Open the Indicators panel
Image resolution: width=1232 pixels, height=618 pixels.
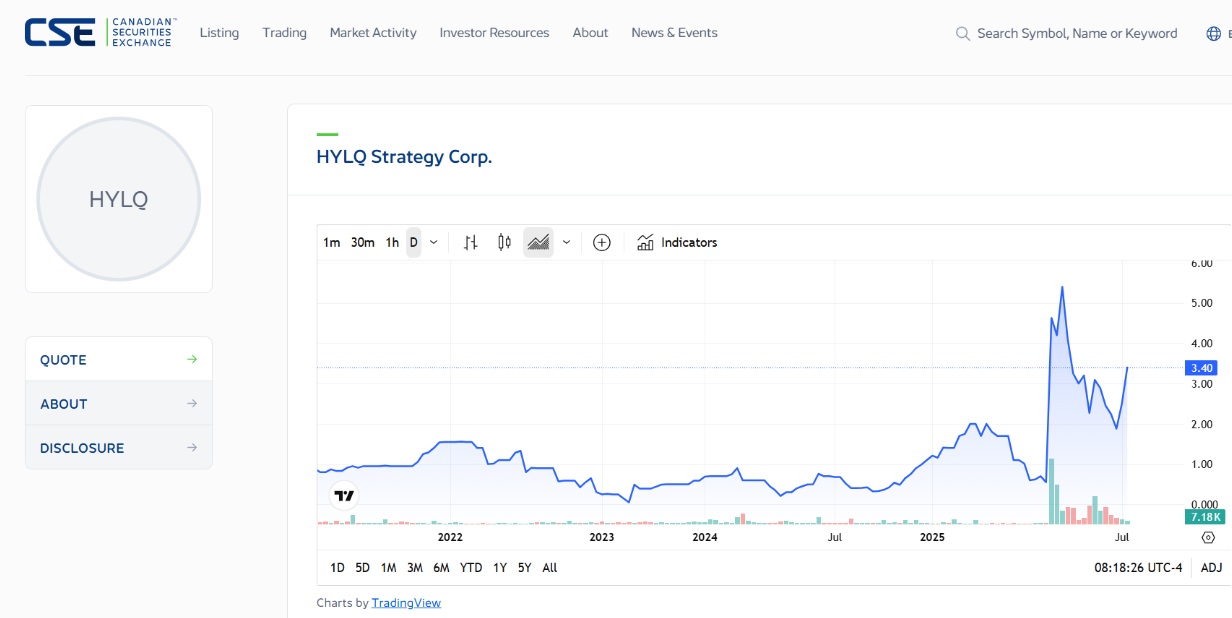[x=677, y=242]
